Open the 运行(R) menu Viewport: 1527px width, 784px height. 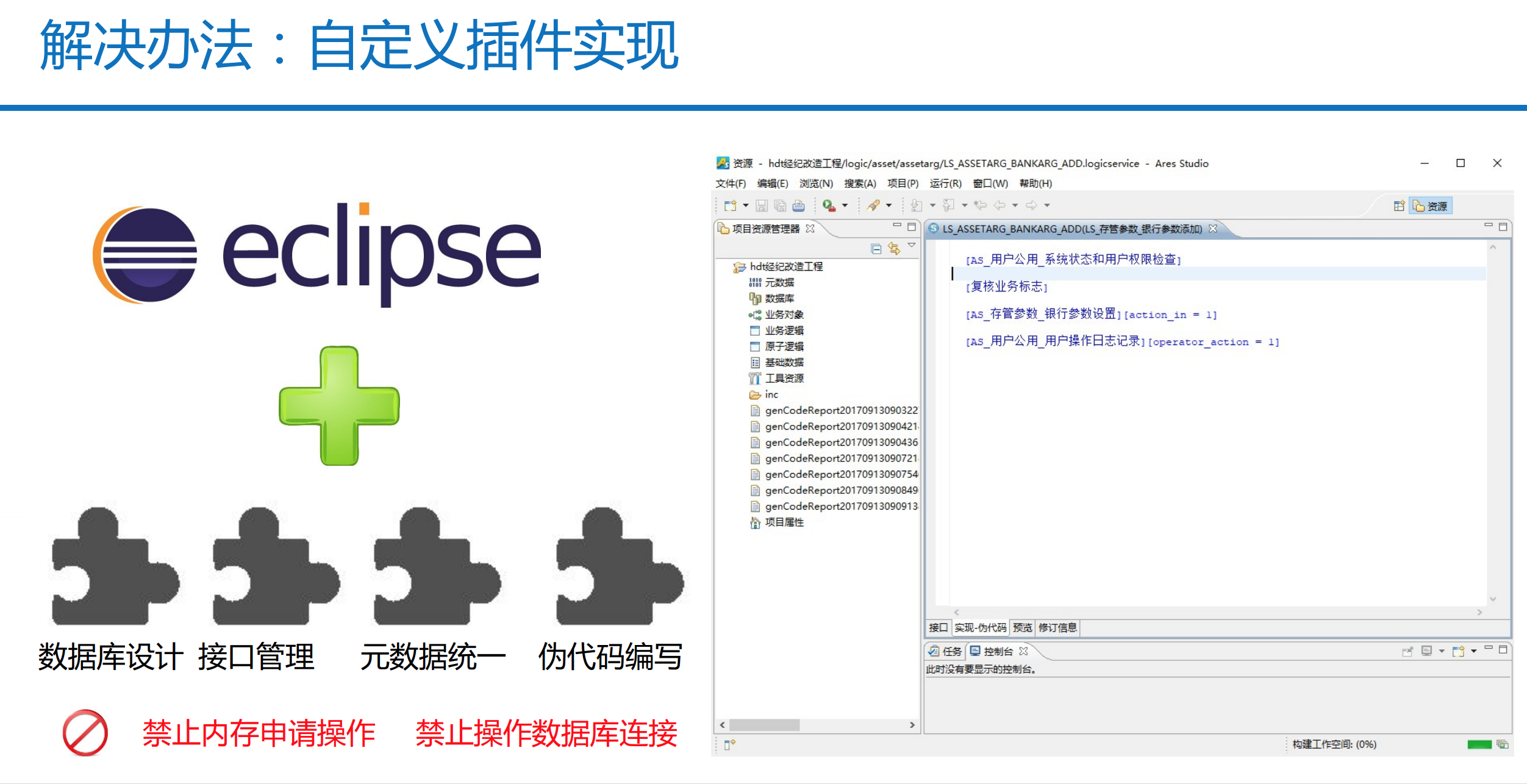[945, 184]
